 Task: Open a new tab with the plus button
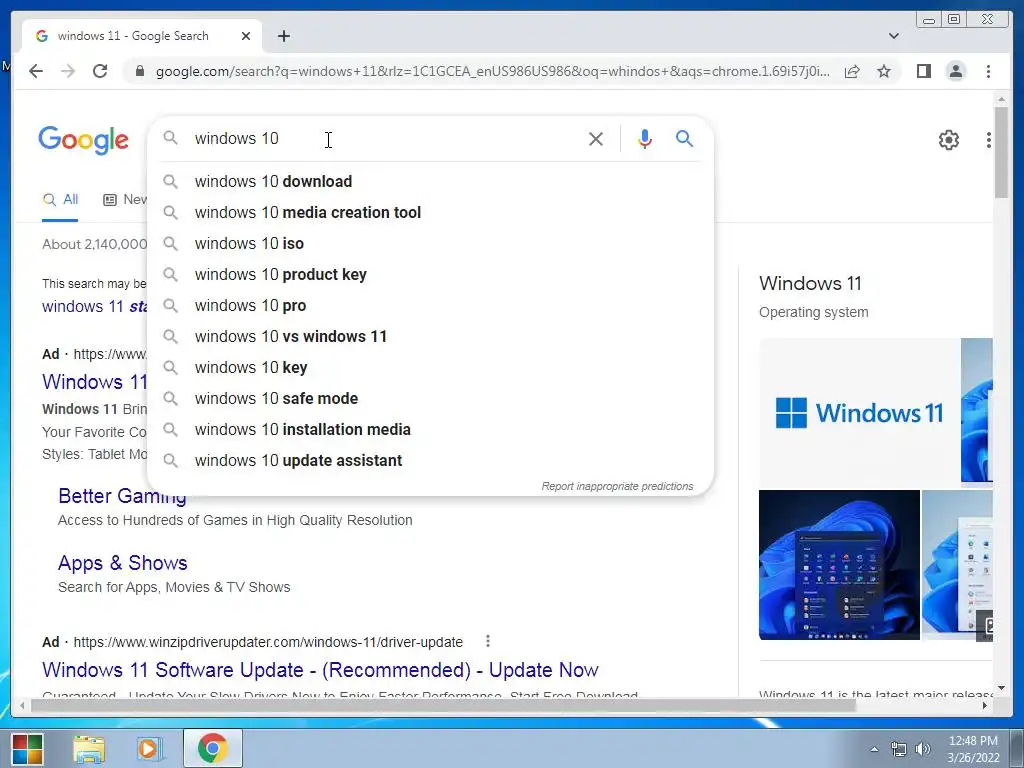coord(283,36)
